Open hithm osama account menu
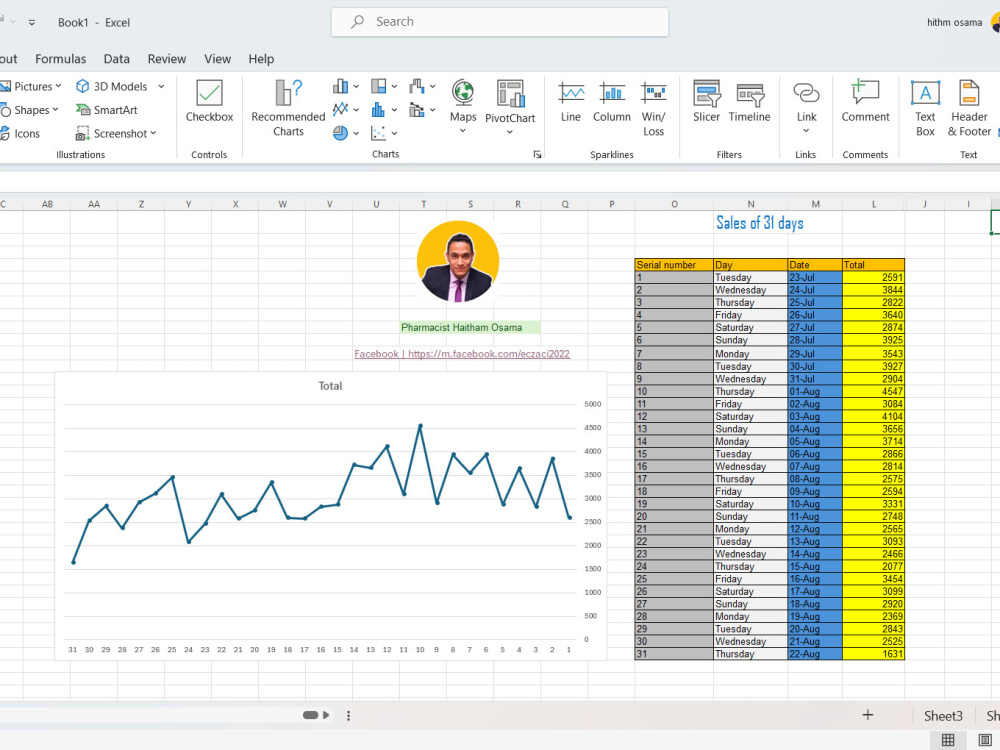 coord(962,22)
